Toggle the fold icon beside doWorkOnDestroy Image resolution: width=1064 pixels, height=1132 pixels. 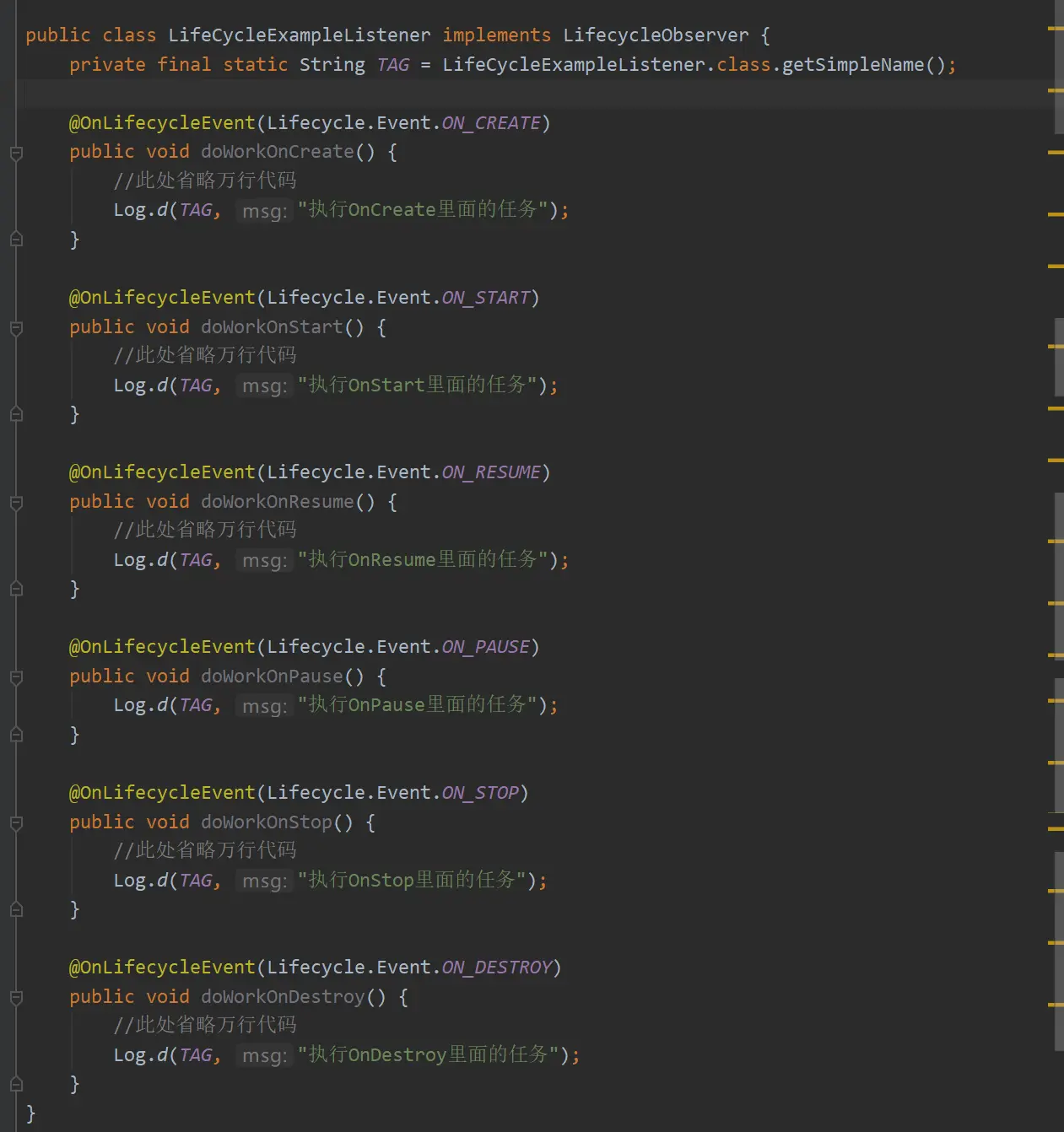(16, 998)
